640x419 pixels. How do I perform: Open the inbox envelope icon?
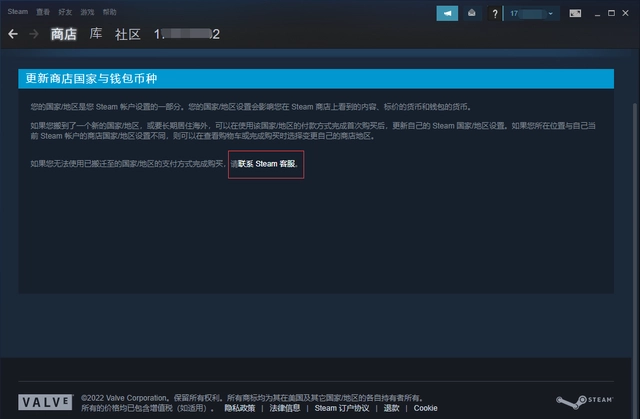470,13
